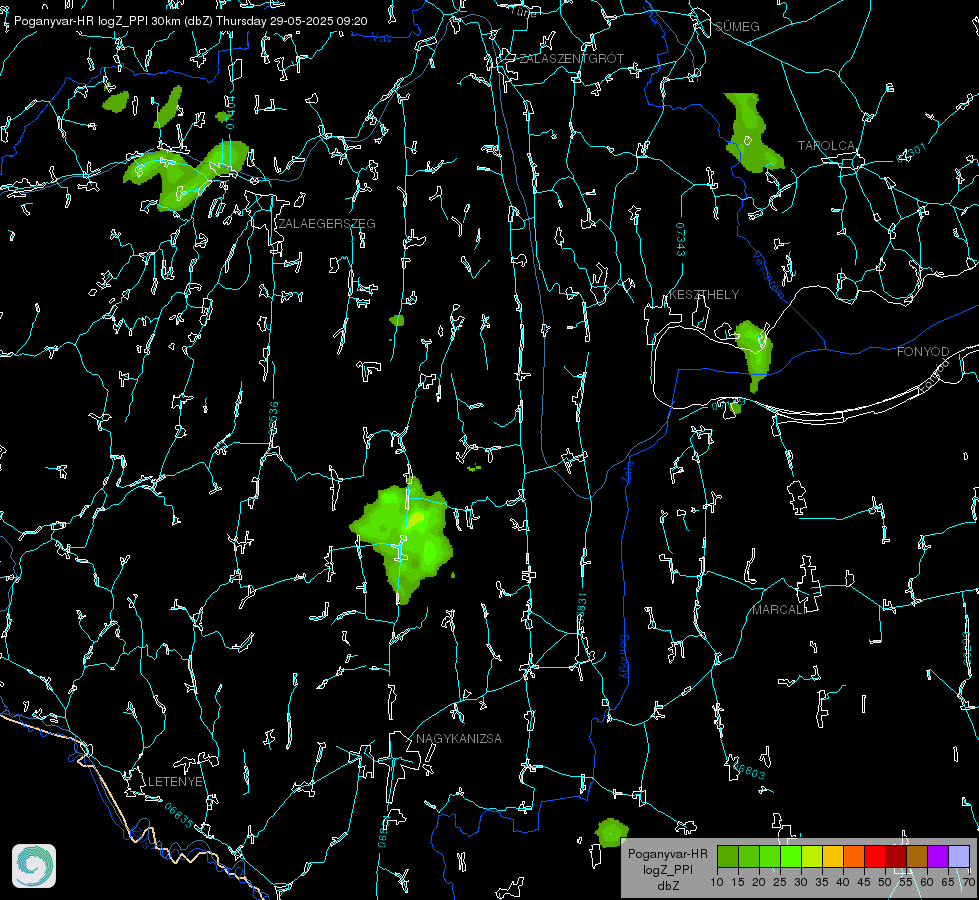Click the radar title text with timestamp 09:20
The width and height of the screenshot is (979, 900).
click(190, 21)
